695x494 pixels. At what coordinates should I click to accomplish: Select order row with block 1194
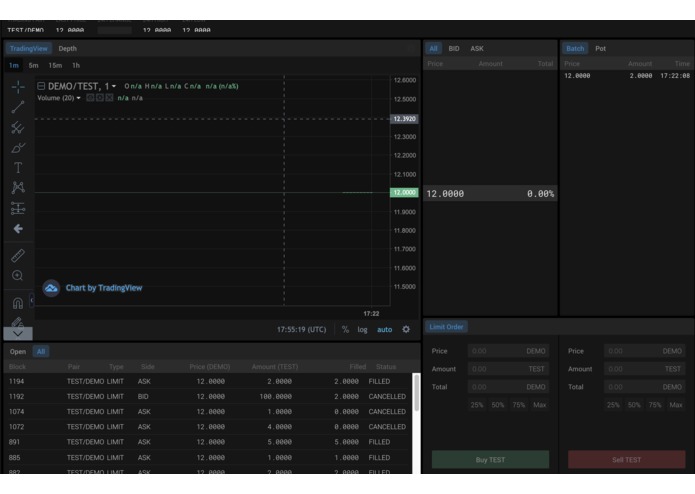click(207, 381)
